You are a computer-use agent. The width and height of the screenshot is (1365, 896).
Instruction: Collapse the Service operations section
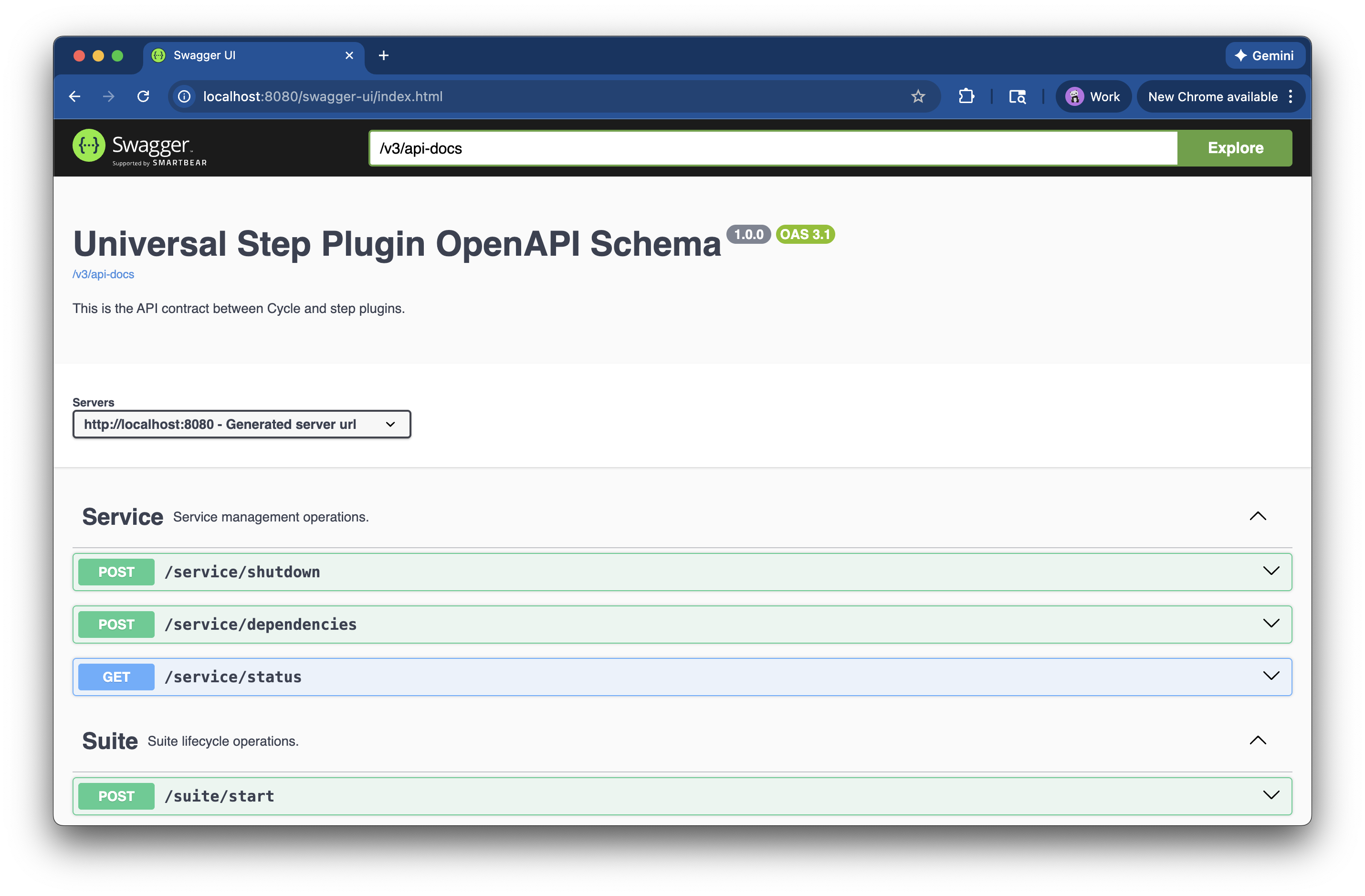(1258, 516)
